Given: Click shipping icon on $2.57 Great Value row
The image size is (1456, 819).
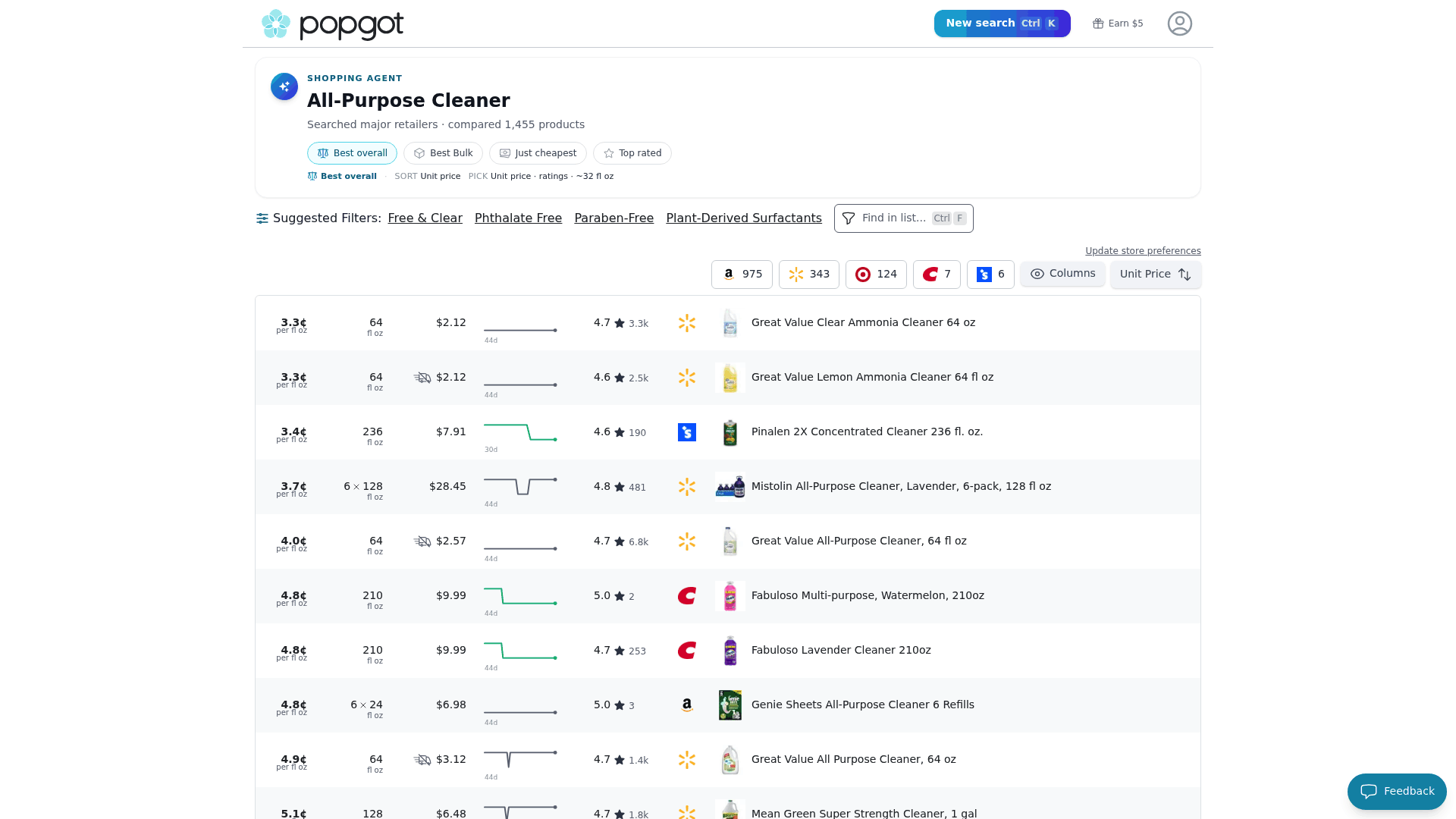Looking at the screenshot, I should pos(422,541).
